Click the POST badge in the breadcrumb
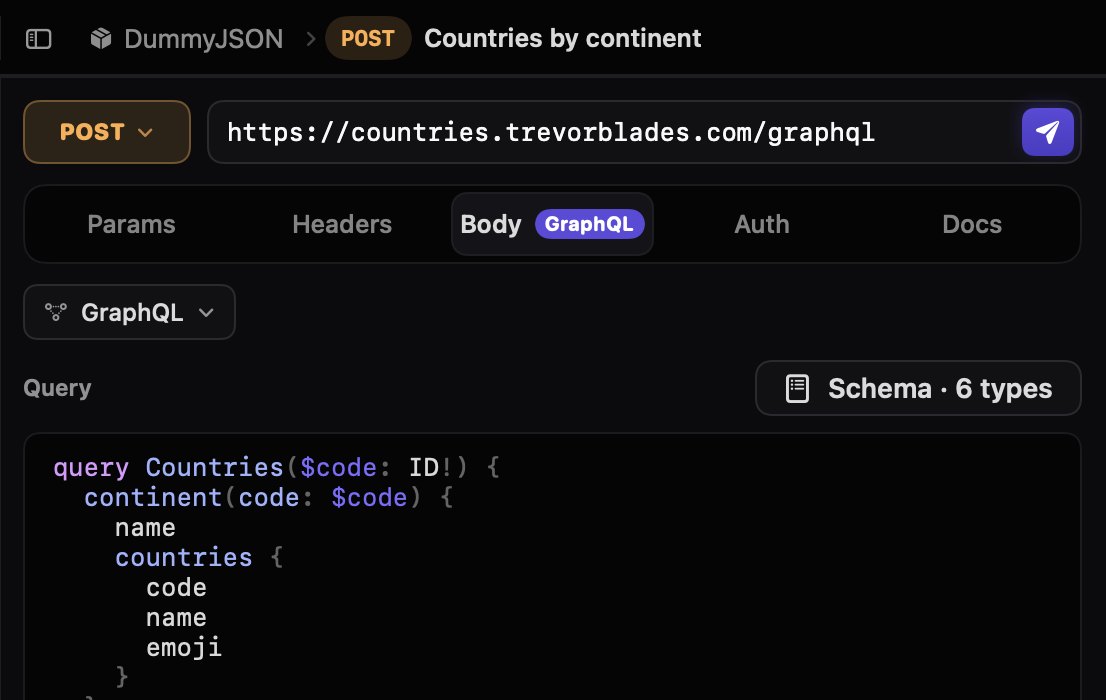The width and height of the screenshot is (1106, 700). pyautogui.click(x=367, y=38)
